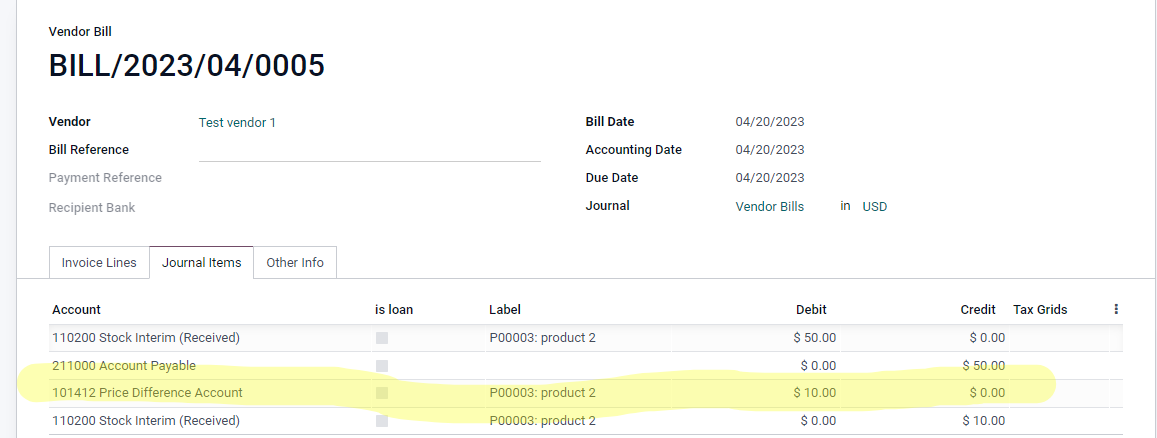1157x438 pixels.
Task: Toggle is loan checkbox for first Stock Interim row
Action: click(381, 338)
